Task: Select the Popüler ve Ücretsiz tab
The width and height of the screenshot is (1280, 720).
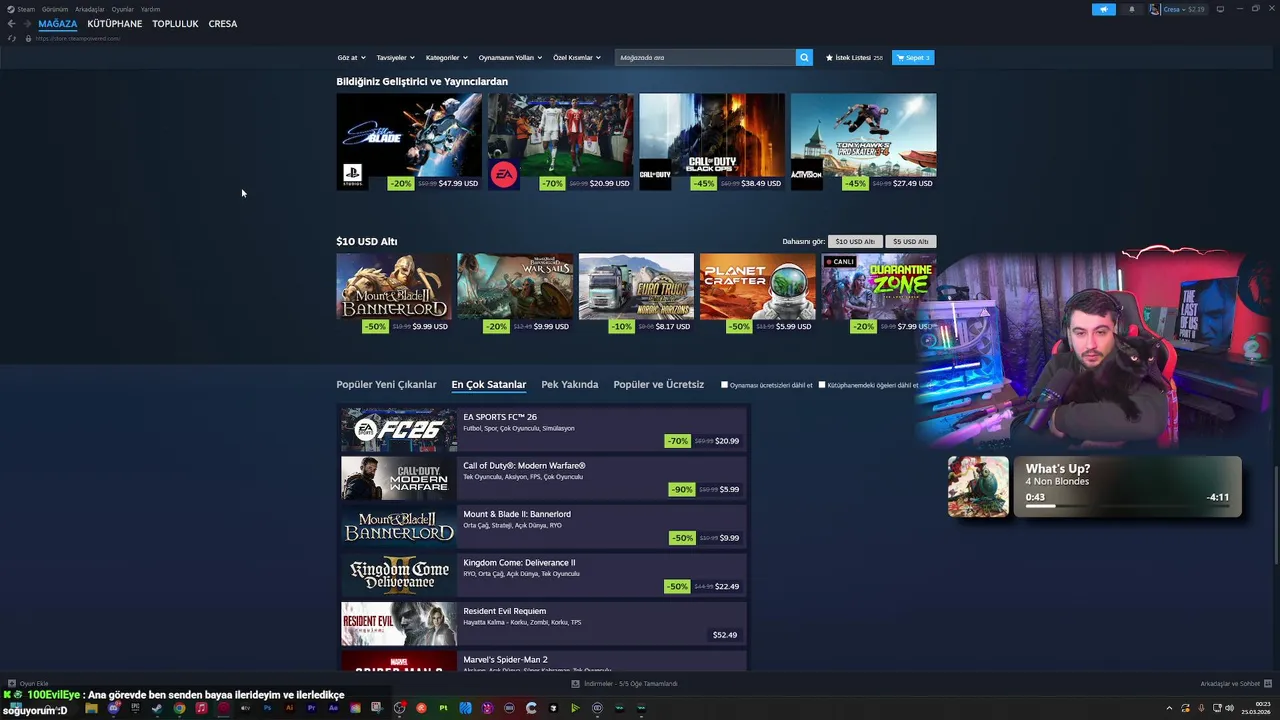Action: coord(659,384)
